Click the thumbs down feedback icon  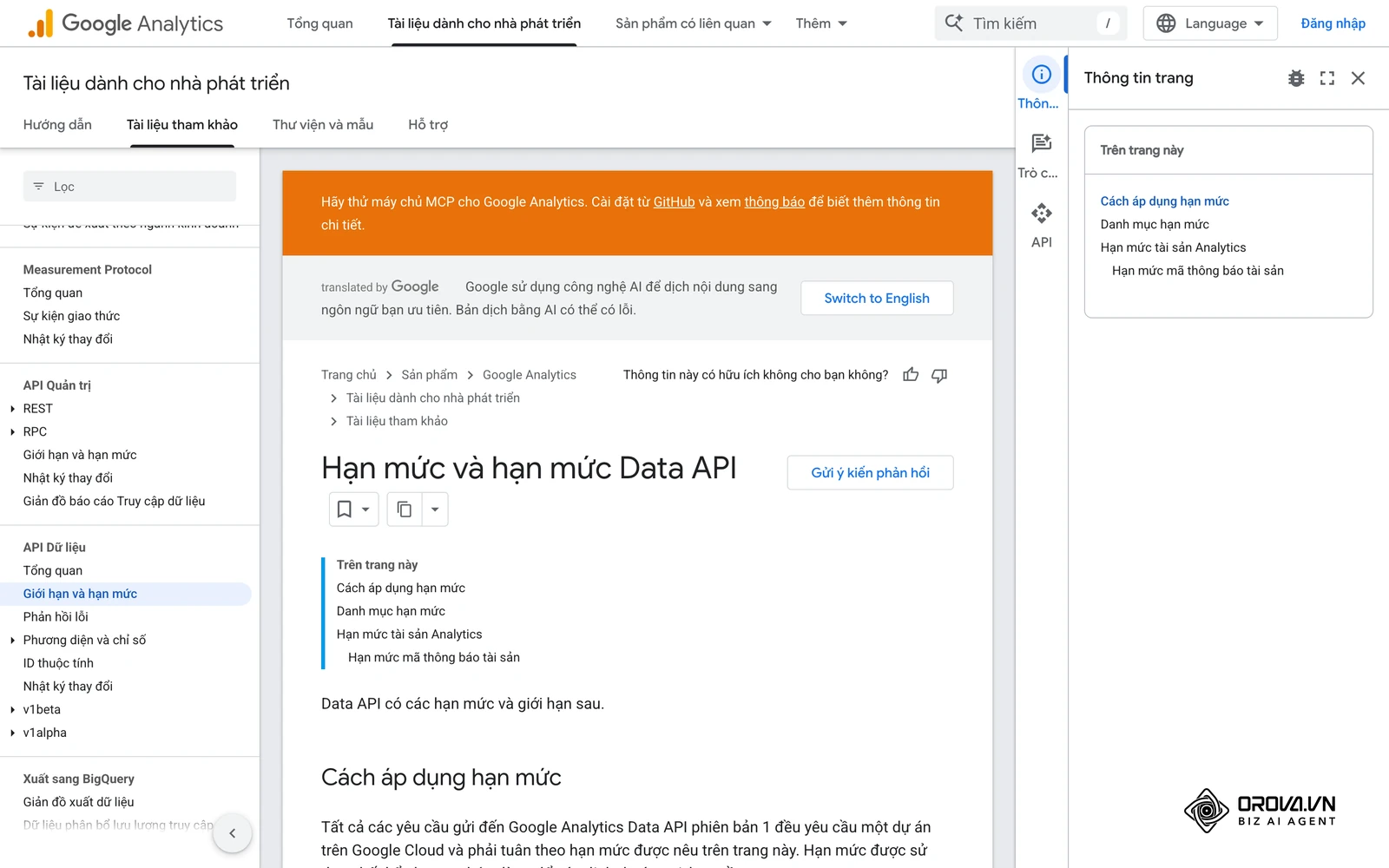click(939, 375)
